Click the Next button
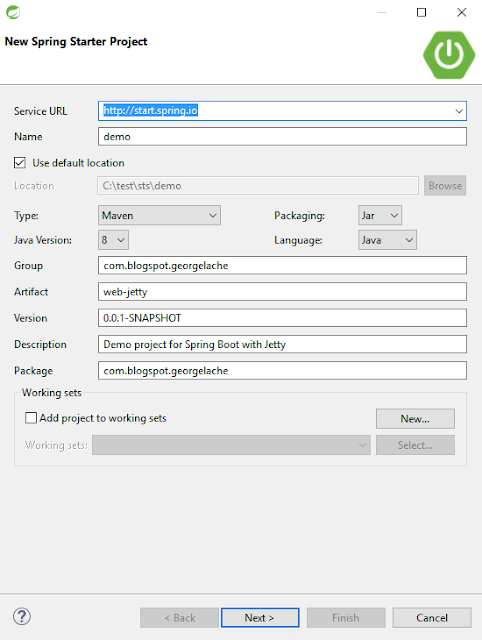Image resolution: width=482 pixels, height=640 pixels. (260, 618)
